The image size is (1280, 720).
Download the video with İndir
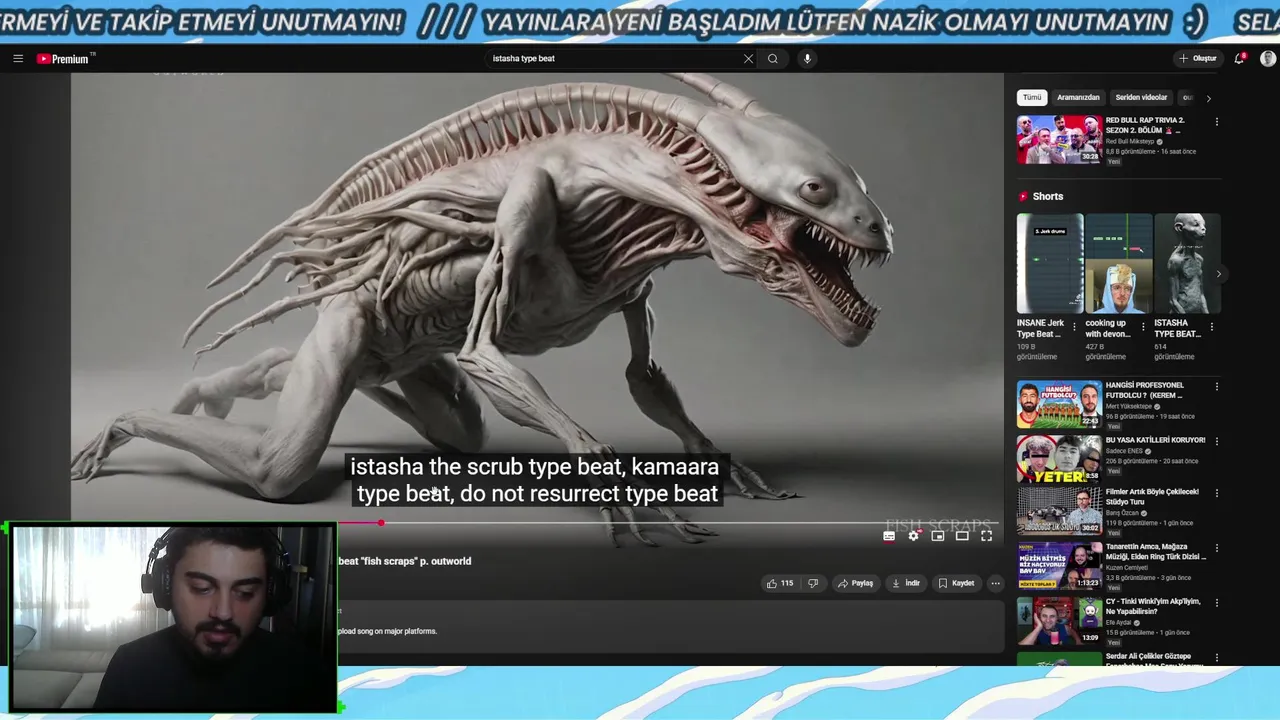pyautogui.click(x=906, y=583)
